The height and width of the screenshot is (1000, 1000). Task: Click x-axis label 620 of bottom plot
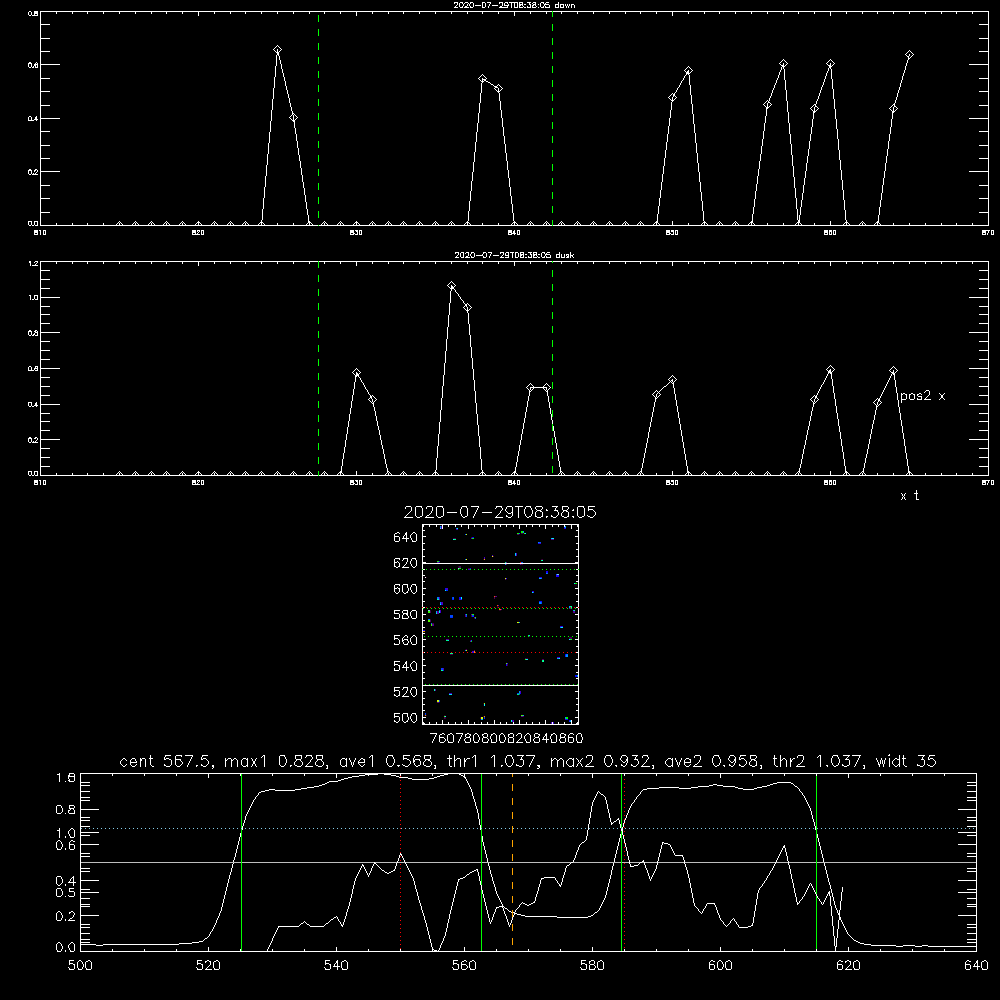point(848,966)
